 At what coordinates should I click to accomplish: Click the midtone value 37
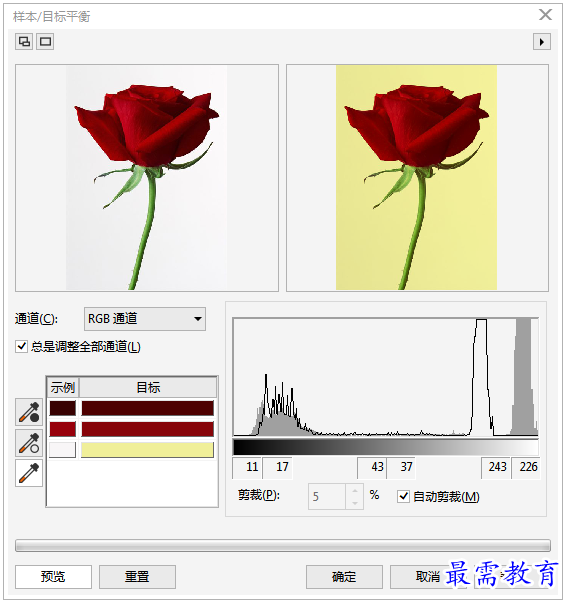tap(402, 467)
